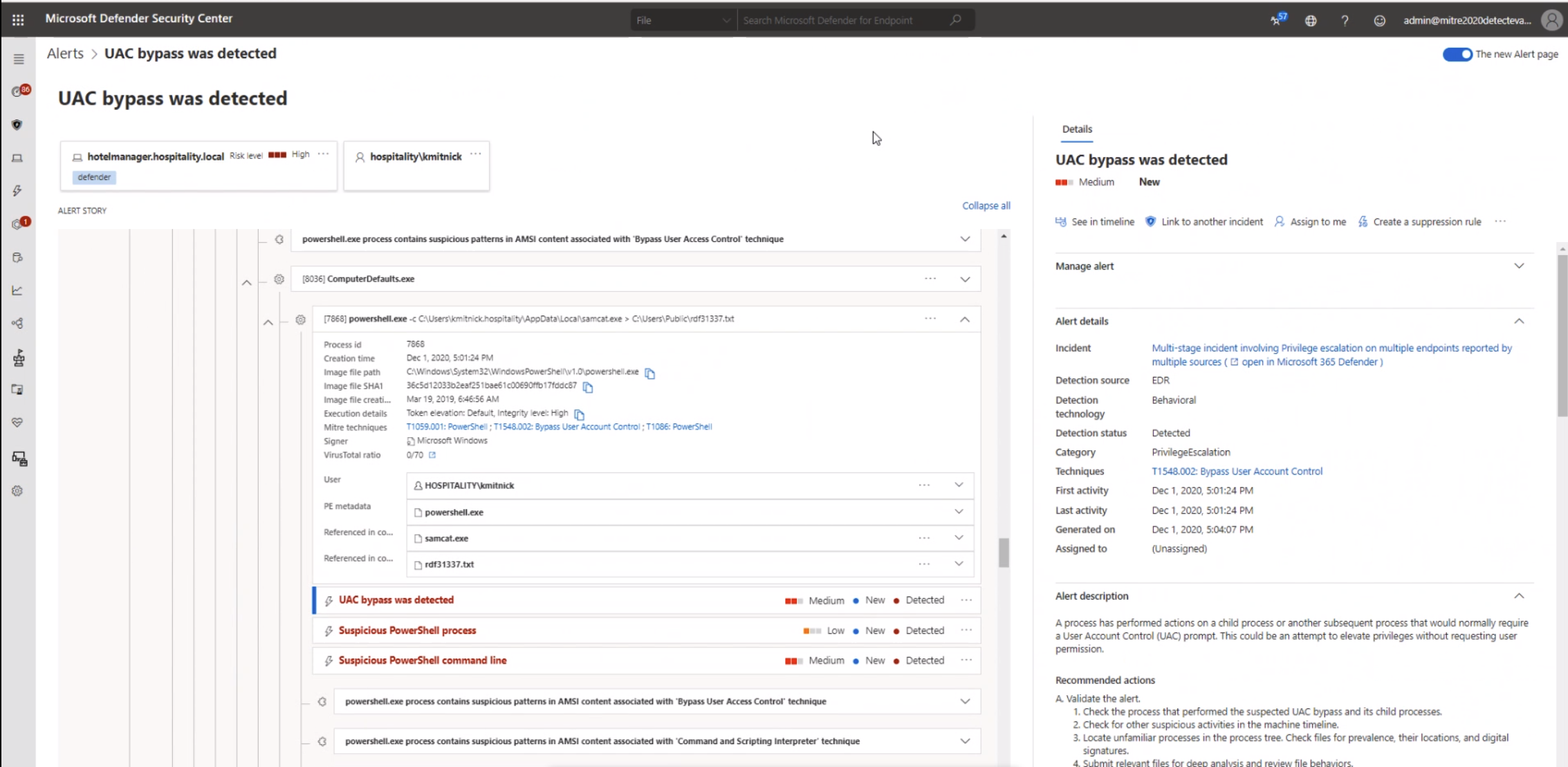Select the Details tab
Image resolution: width=1568 pixels, height=767 pixels.
(1077, 129)
